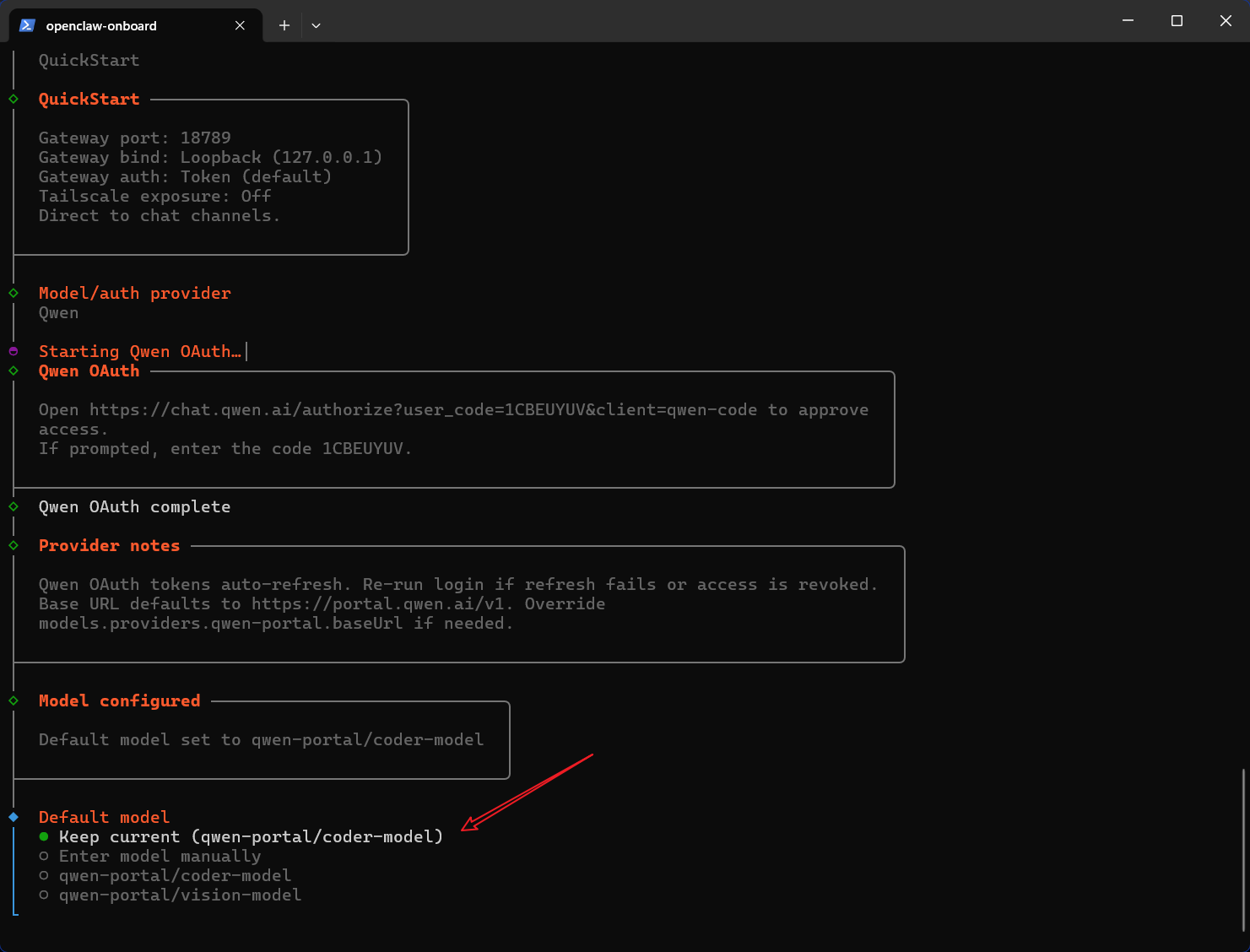Image resolution: width=1250 pixels, height=952 pixels.
Task: Click the vertical scrollbar thumb
Action: [1244, 849]
